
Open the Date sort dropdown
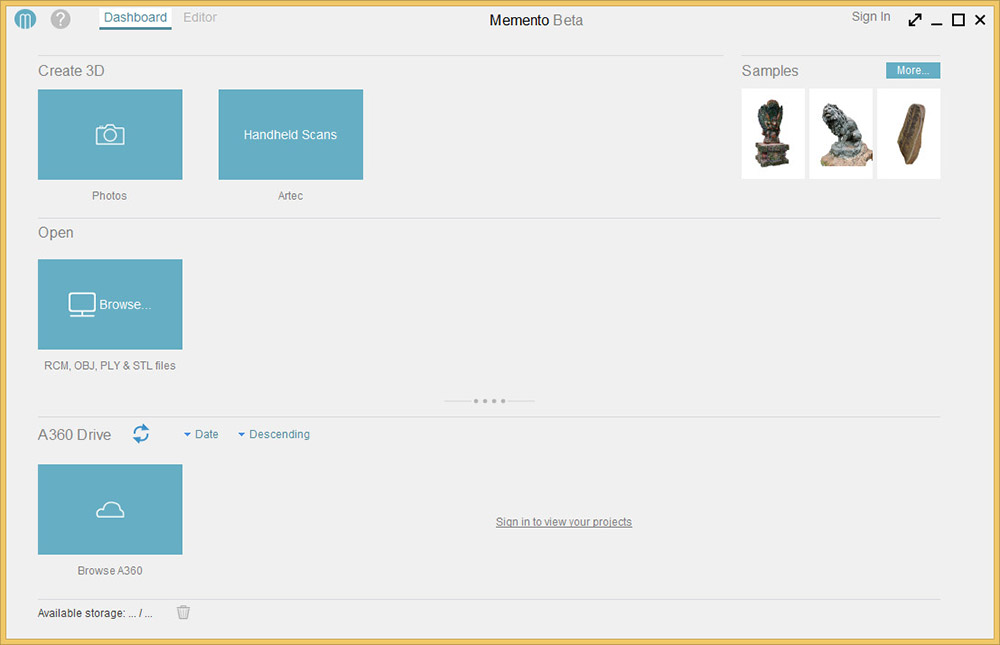[201, 434]
